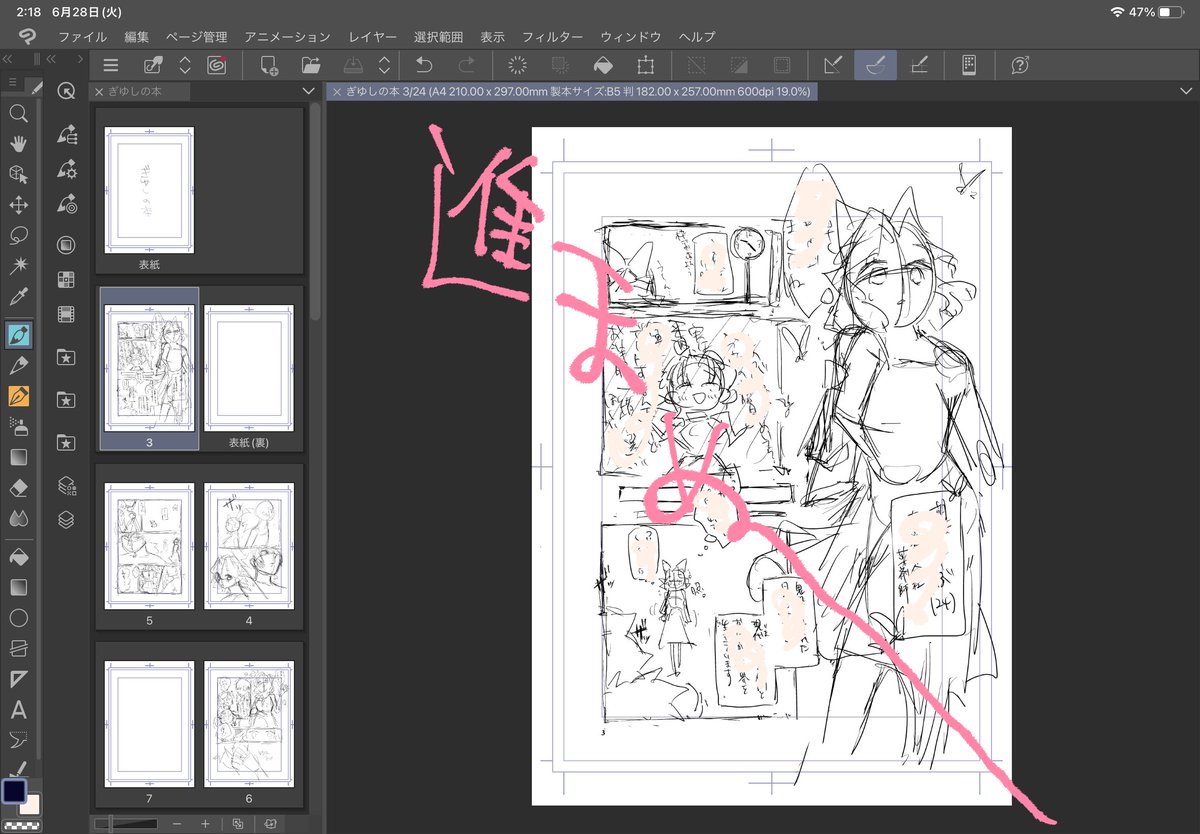
Task: Select the highlighted Pen tool
Action: pyautogui.click(x=18, y=334)
